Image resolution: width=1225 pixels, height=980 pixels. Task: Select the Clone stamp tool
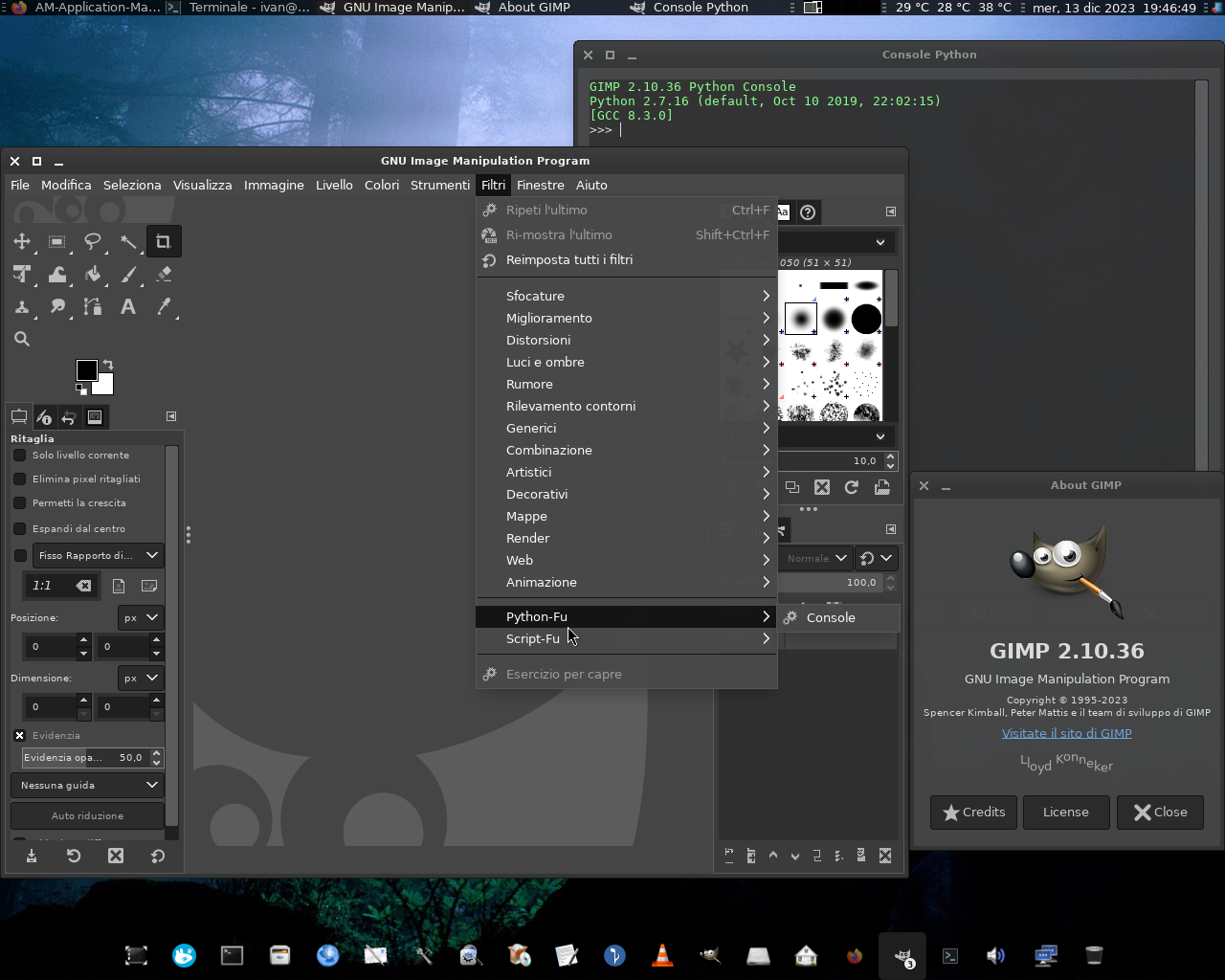pos(22,306)
